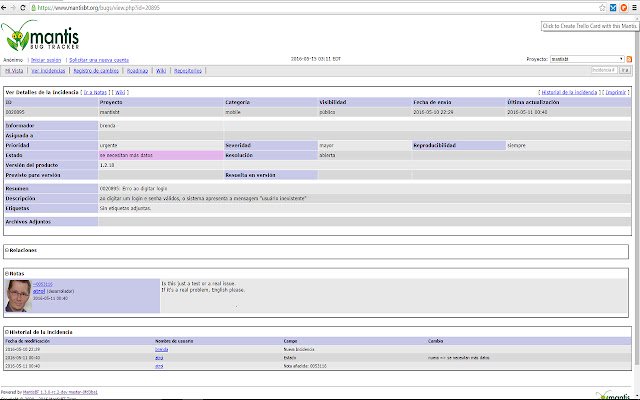Click the 'siempre' reproducibility value

pyautogui.click(x=516, y=145)
